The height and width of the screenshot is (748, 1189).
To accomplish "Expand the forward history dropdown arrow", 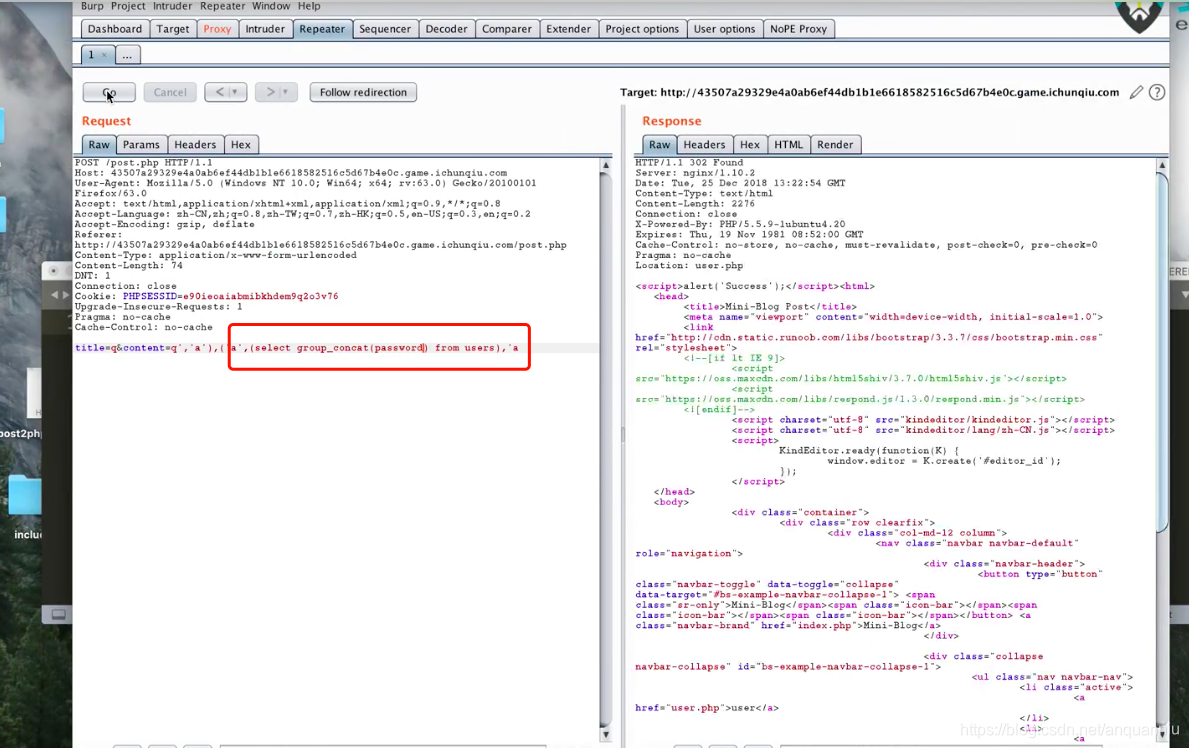I will pyautogui.click(x=286, y=93).
